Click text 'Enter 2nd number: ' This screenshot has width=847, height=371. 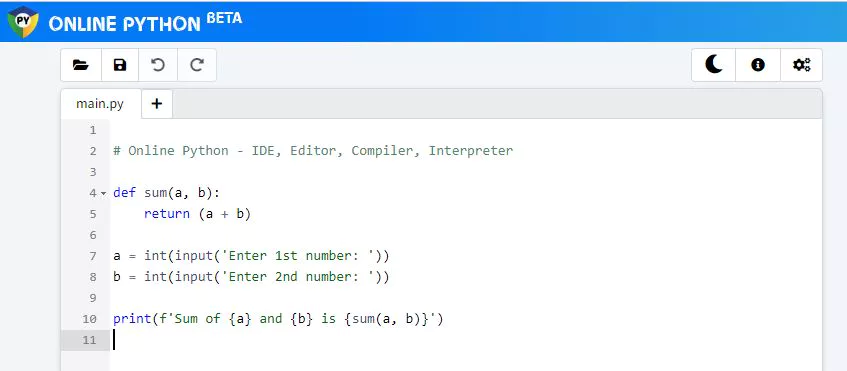[298, 277]
